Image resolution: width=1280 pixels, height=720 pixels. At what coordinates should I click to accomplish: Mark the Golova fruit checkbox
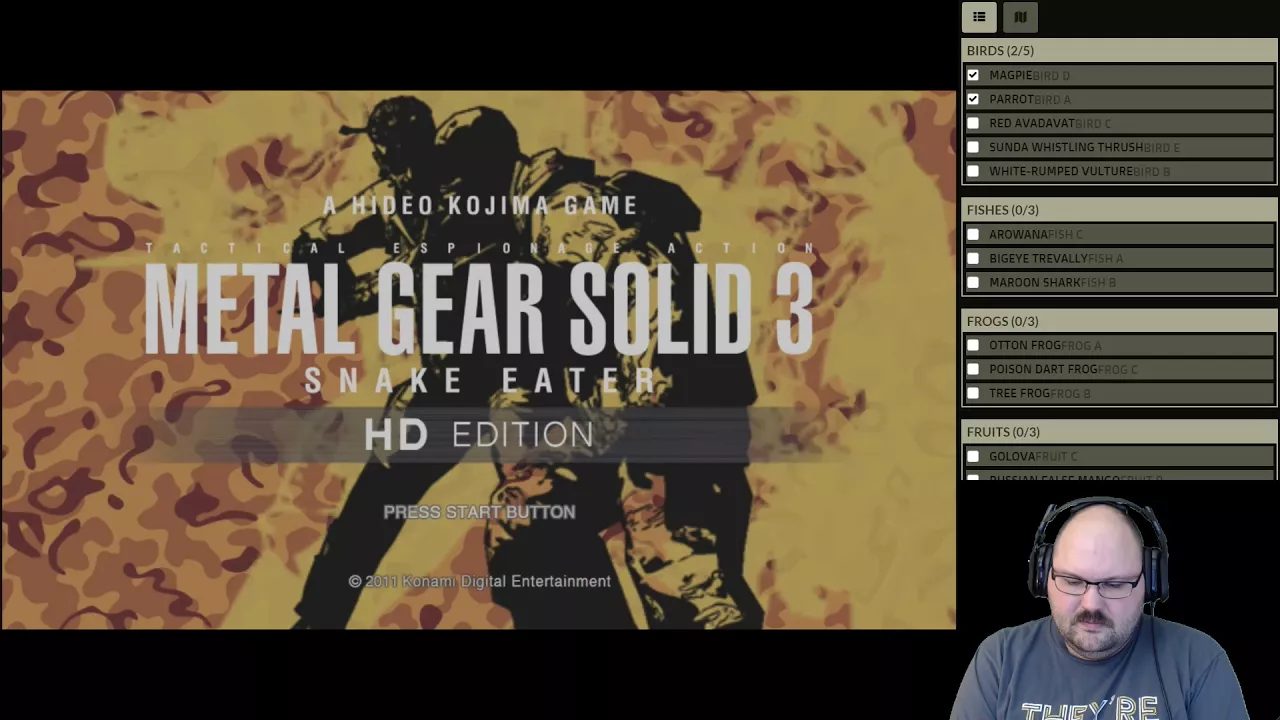pos(973,456)
